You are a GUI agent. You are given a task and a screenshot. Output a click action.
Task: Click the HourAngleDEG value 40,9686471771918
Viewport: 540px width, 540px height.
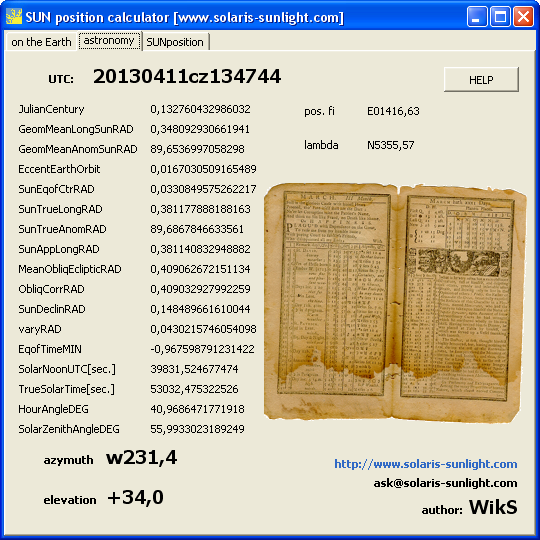(x=197, y=409)
